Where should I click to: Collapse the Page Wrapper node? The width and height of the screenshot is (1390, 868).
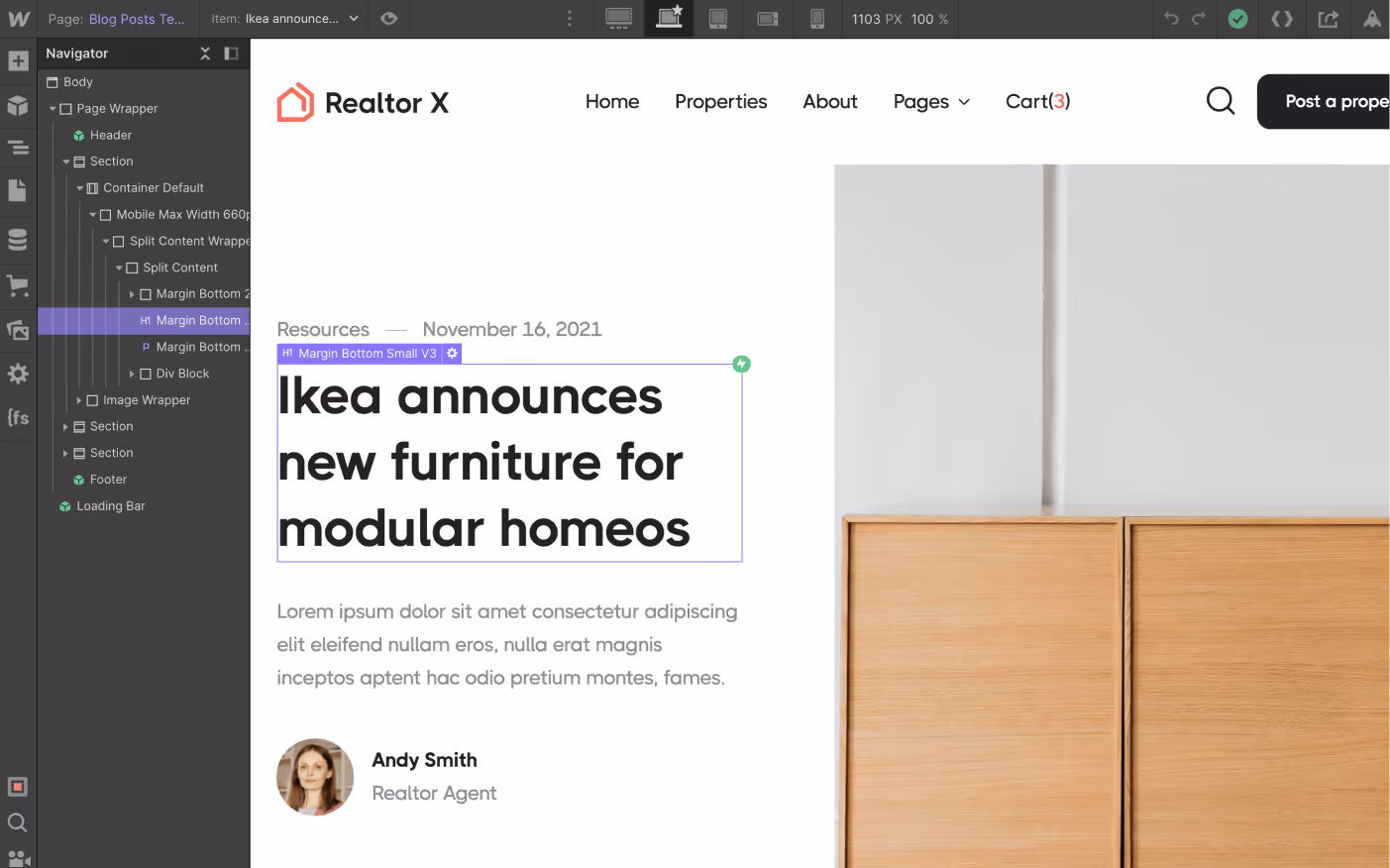pyautogui.click(x=53, y=109)
